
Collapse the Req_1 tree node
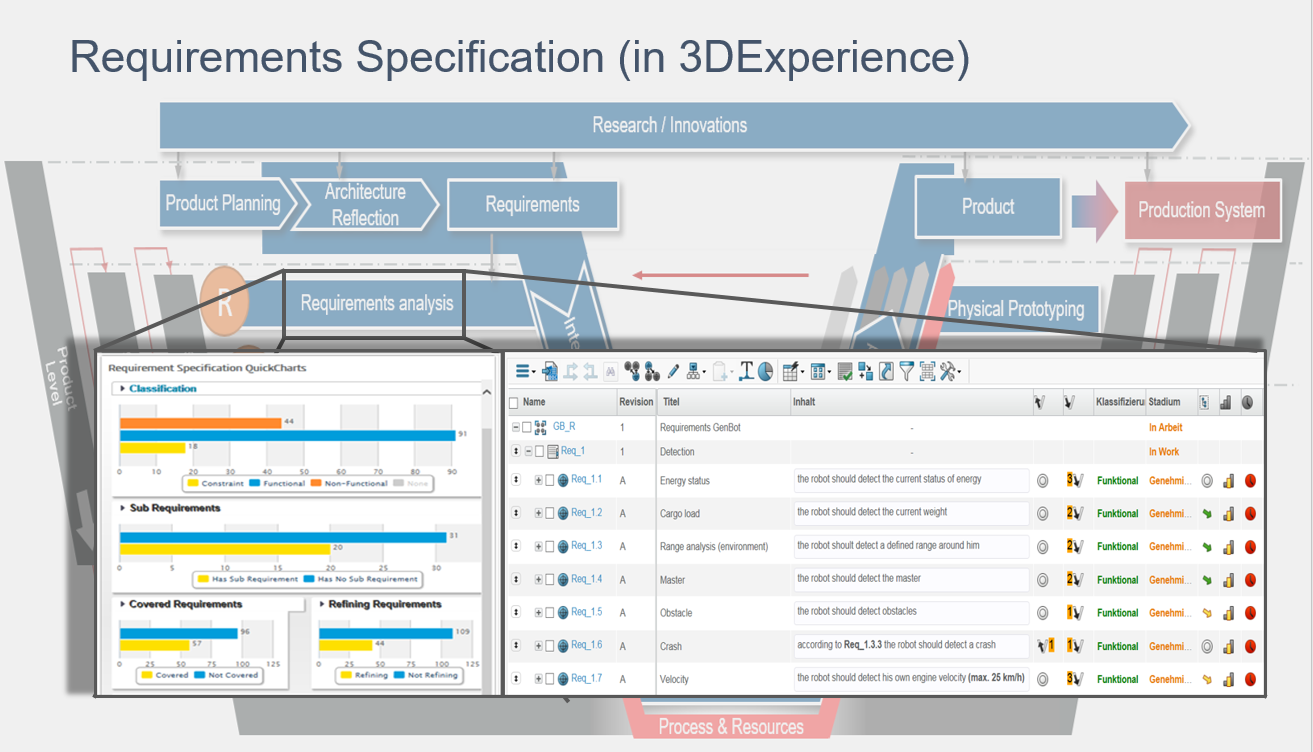pos(528,452)
